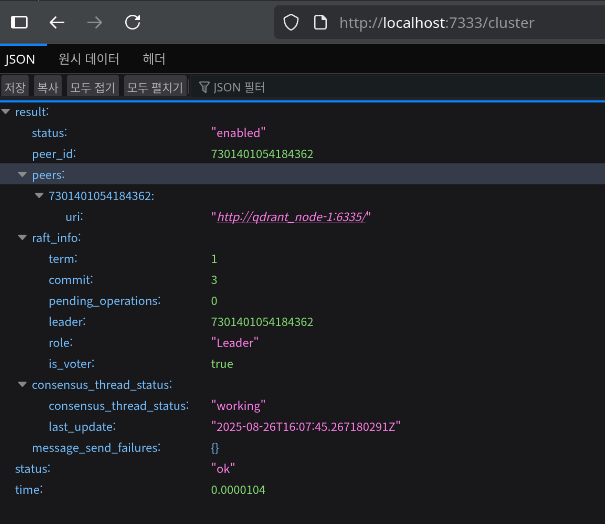Go back with the left arrow
The image size is (605, 524).
point(57,22)
